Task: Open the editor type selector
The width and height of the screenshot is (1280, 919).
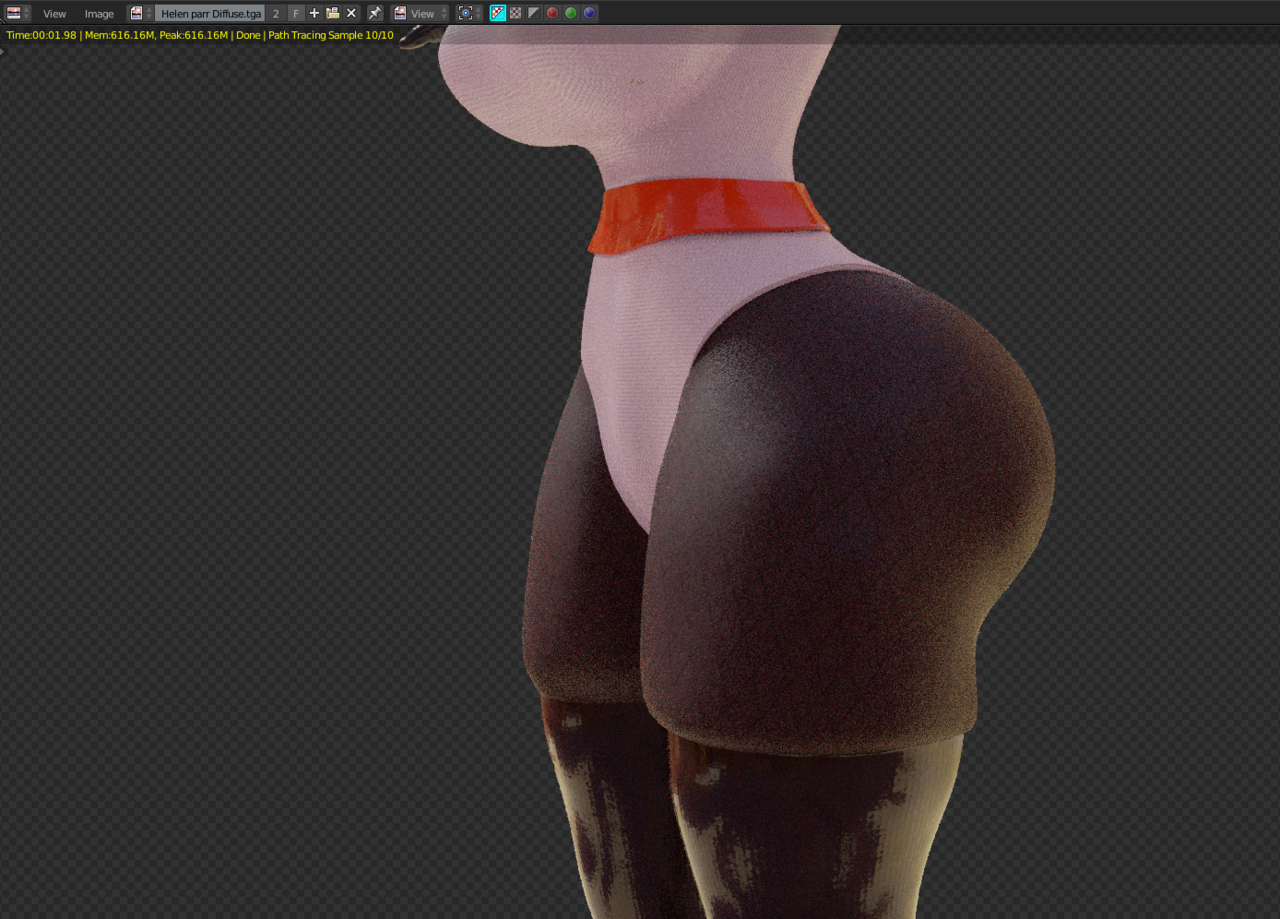Action: coord(18,13)
